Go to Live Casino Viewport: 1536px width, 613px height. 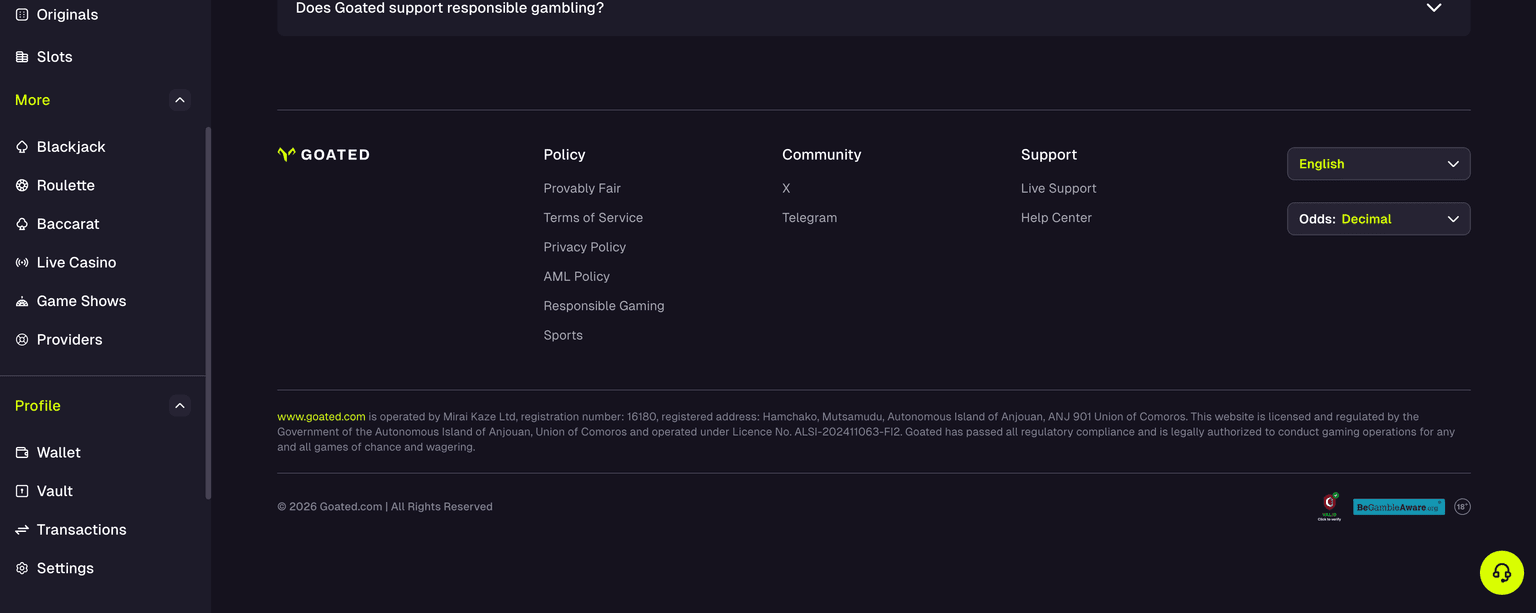pos(76,263)
